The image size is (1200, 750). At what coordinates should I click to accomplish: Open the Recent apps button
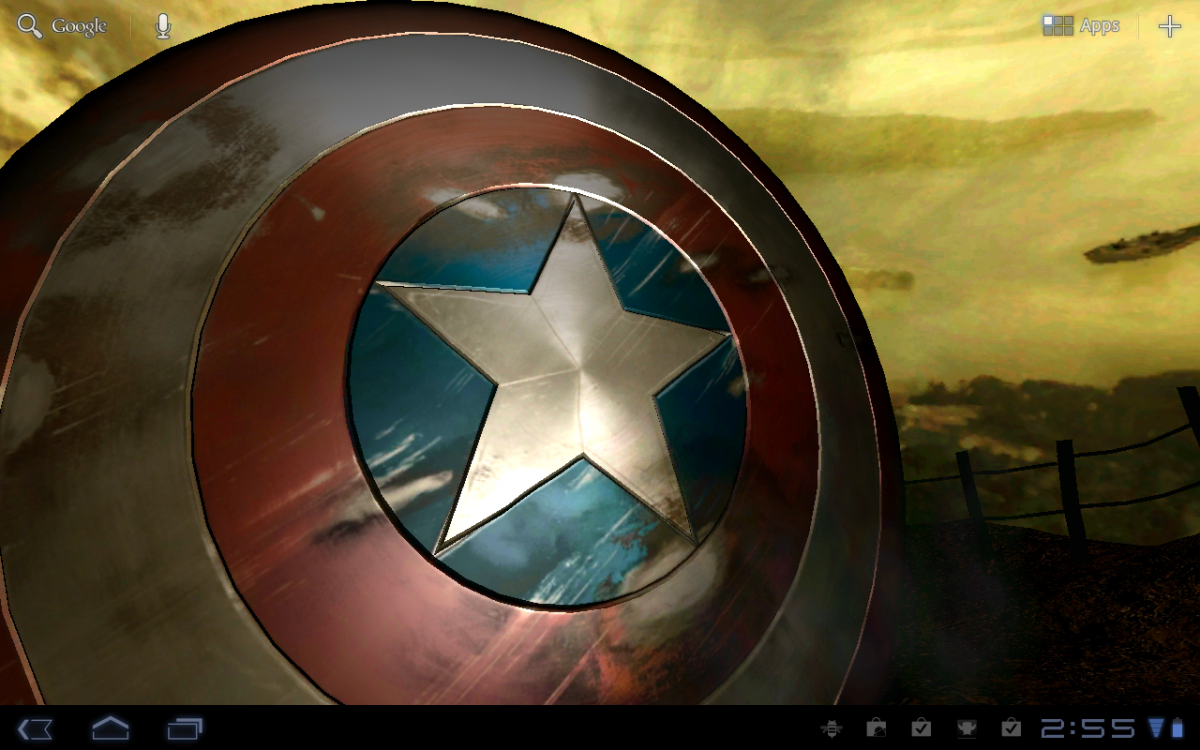pyautogui.click(x=185, y=728)
